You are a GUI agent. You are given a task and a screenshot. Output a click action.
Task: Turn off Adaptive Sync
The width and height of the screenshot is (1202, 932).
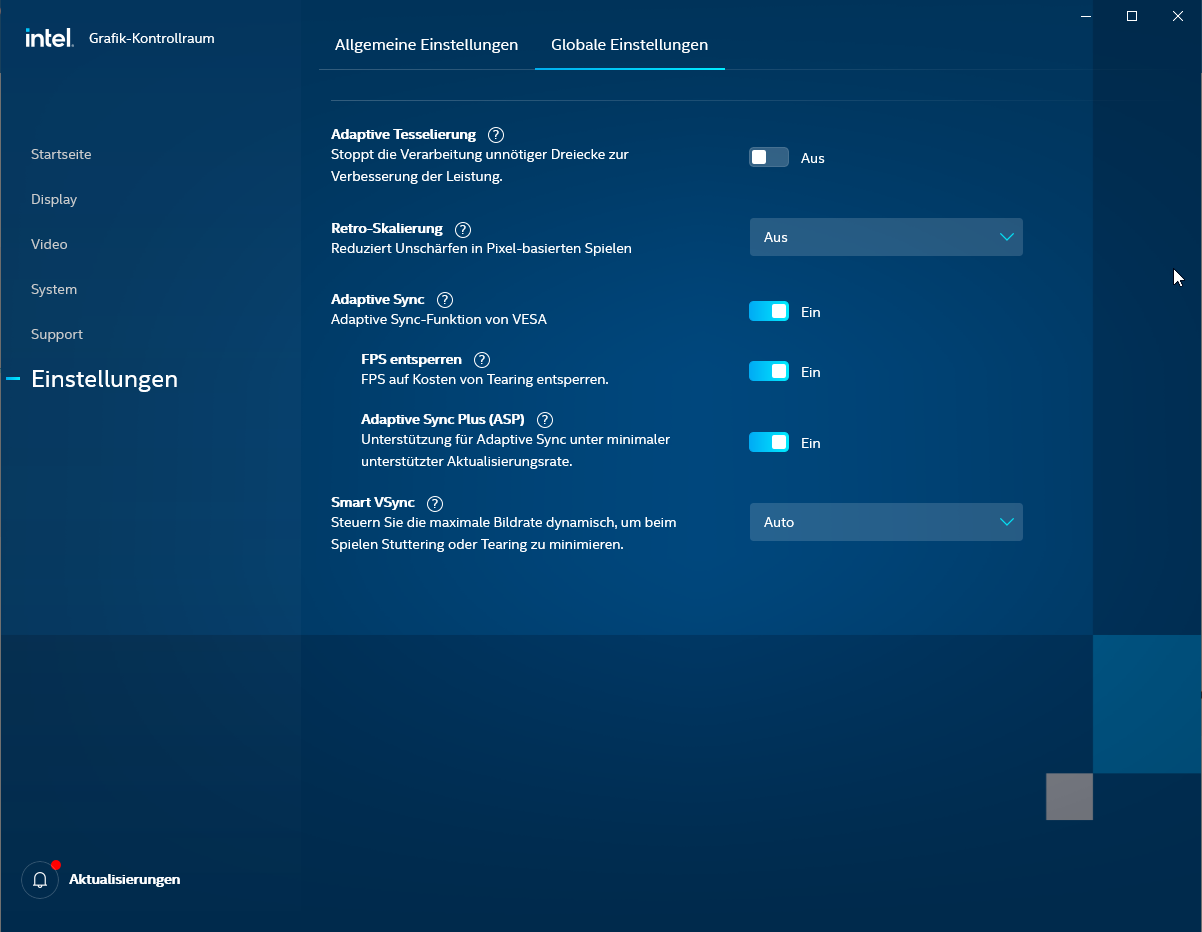pyautogui.click(x=768, y=311)
